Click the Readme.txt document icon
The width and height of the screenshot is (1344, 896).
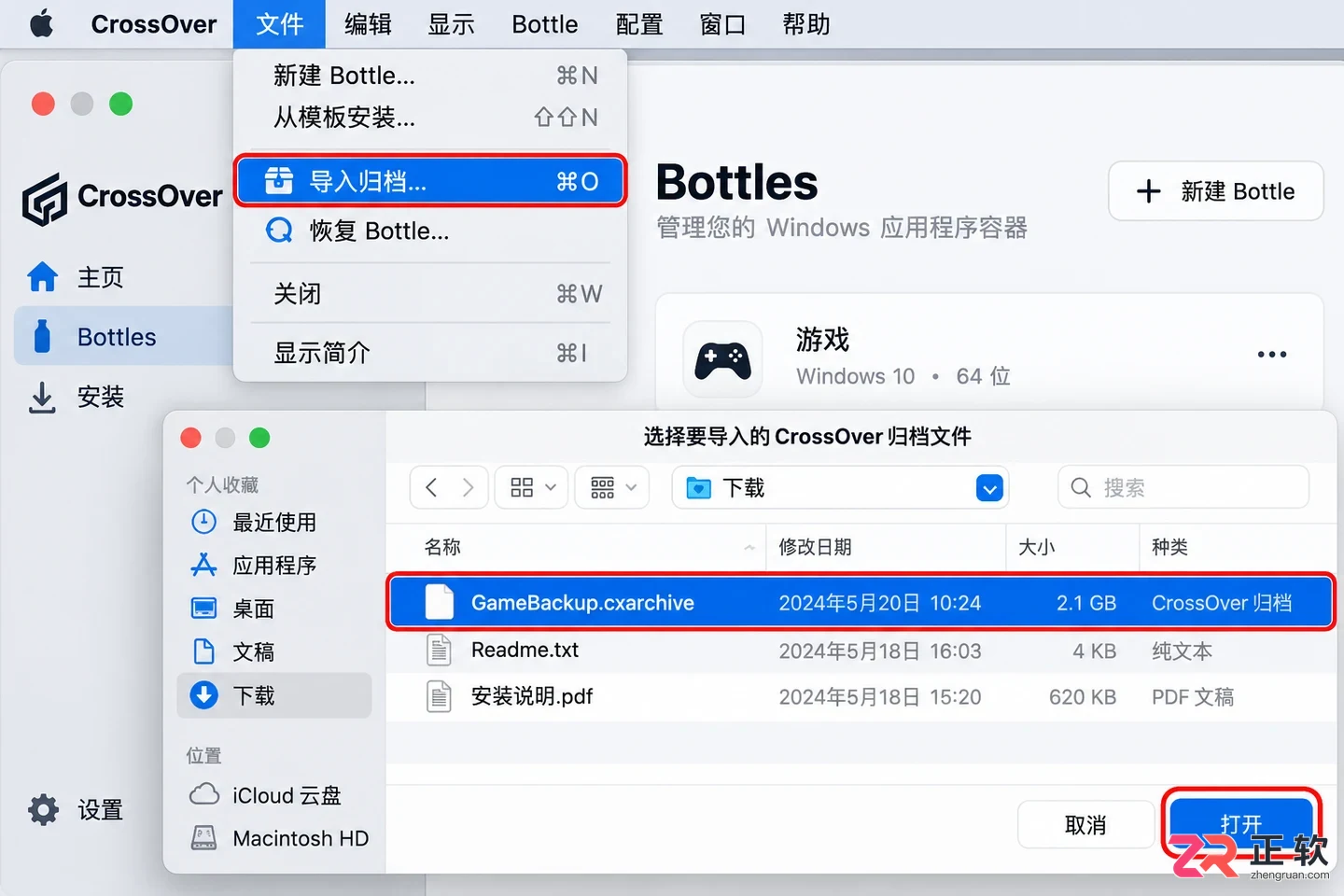pyautogui.click(x=439, y=650)
